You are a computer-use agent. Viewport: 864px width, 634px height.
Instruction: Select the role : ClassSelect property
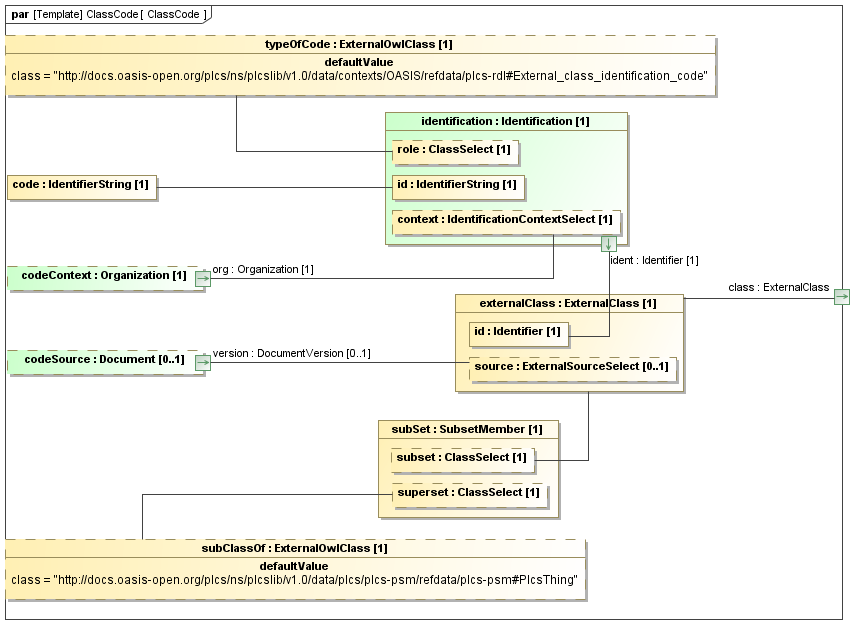pos(454,150)
